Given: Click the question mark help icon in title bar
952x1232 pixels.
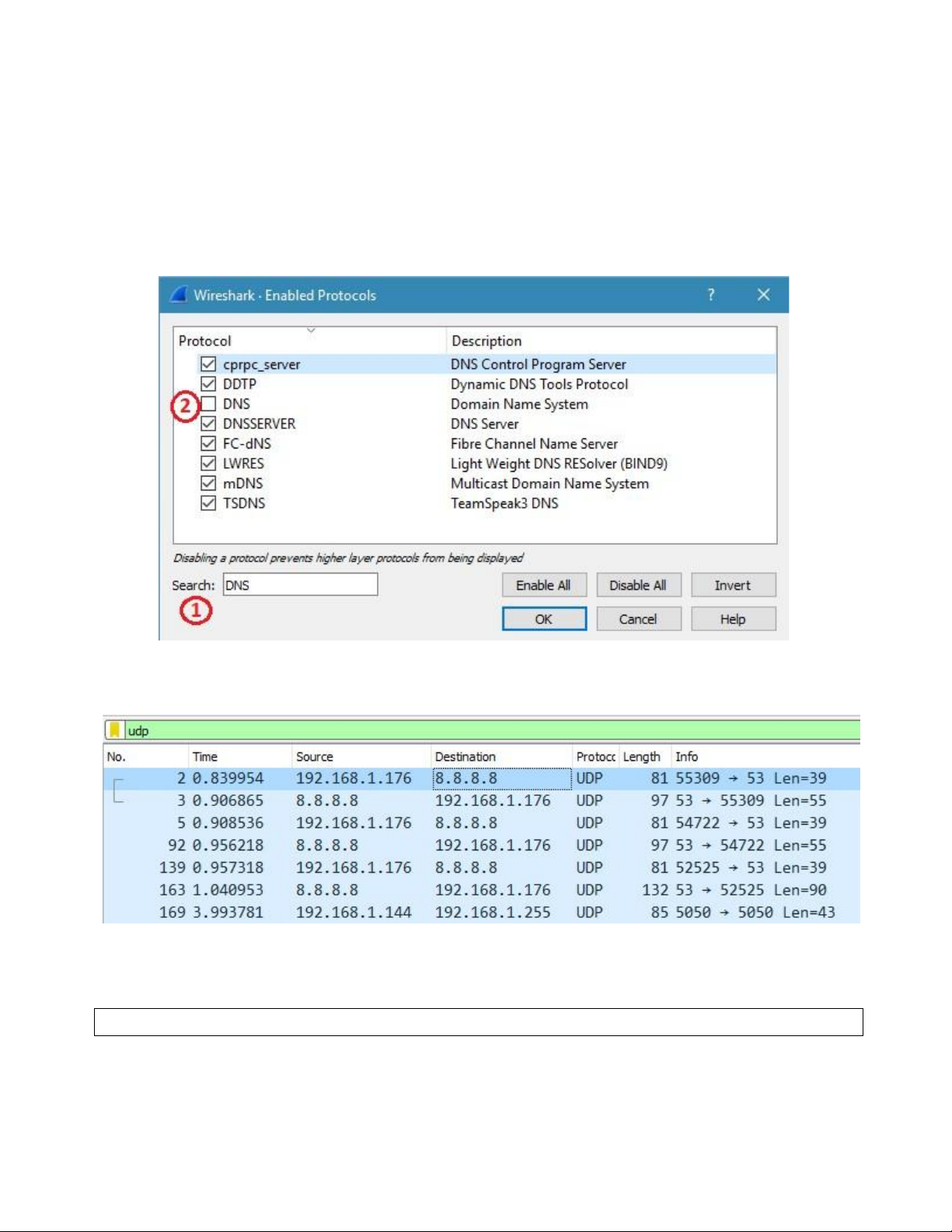Looking at the screenshot, I should 710,295.
